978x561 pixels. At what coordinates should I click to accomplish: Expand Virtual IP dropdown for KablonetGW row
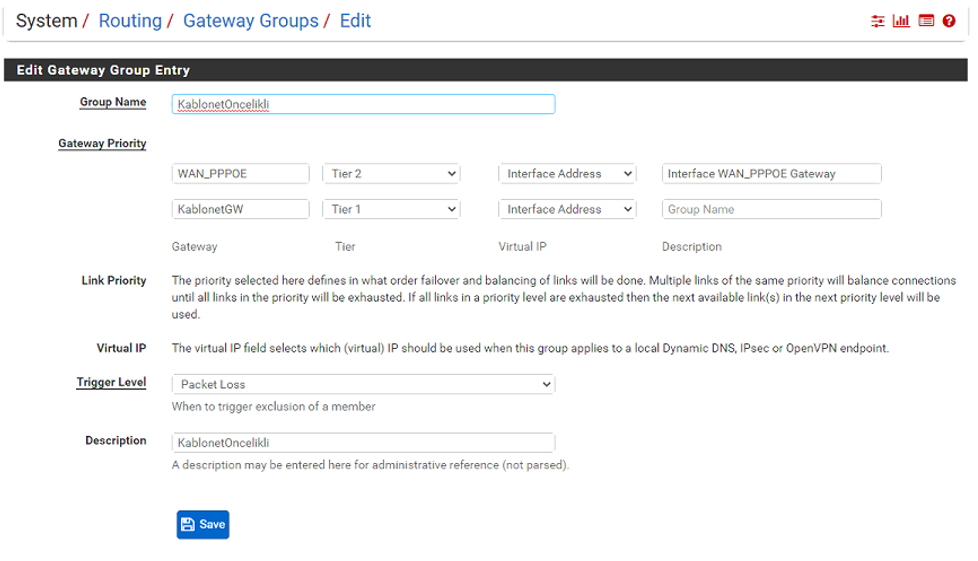(567, 210)
